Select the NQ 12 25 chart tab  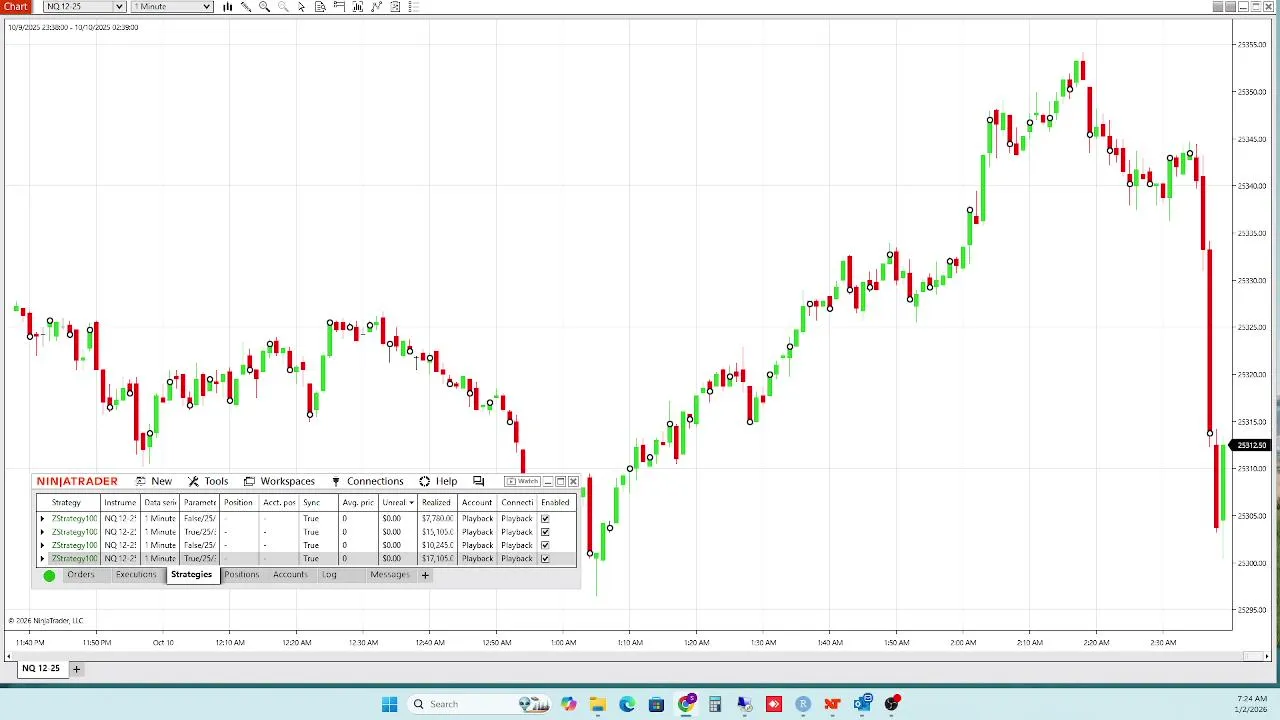click(41, 669)
